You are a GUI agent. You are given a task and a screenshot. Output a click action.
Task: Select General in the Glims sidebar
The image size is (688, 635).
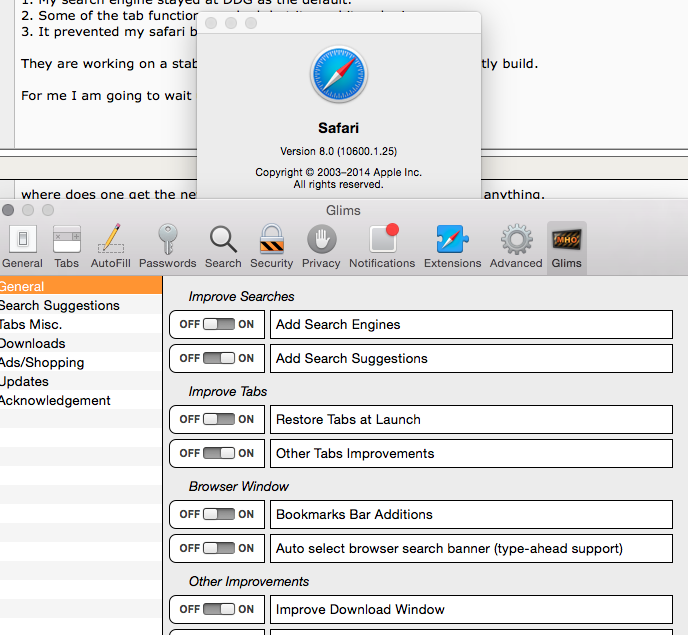(x=81, y=286)
